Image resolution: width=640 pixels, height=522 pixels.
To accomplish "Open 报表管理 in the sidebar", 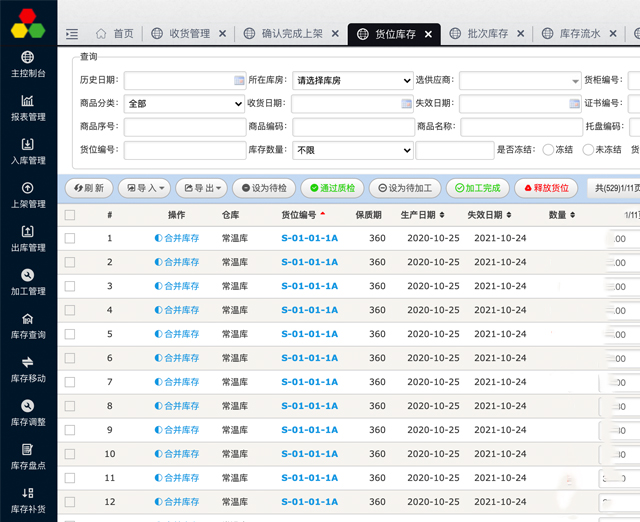I will point(28,108).
